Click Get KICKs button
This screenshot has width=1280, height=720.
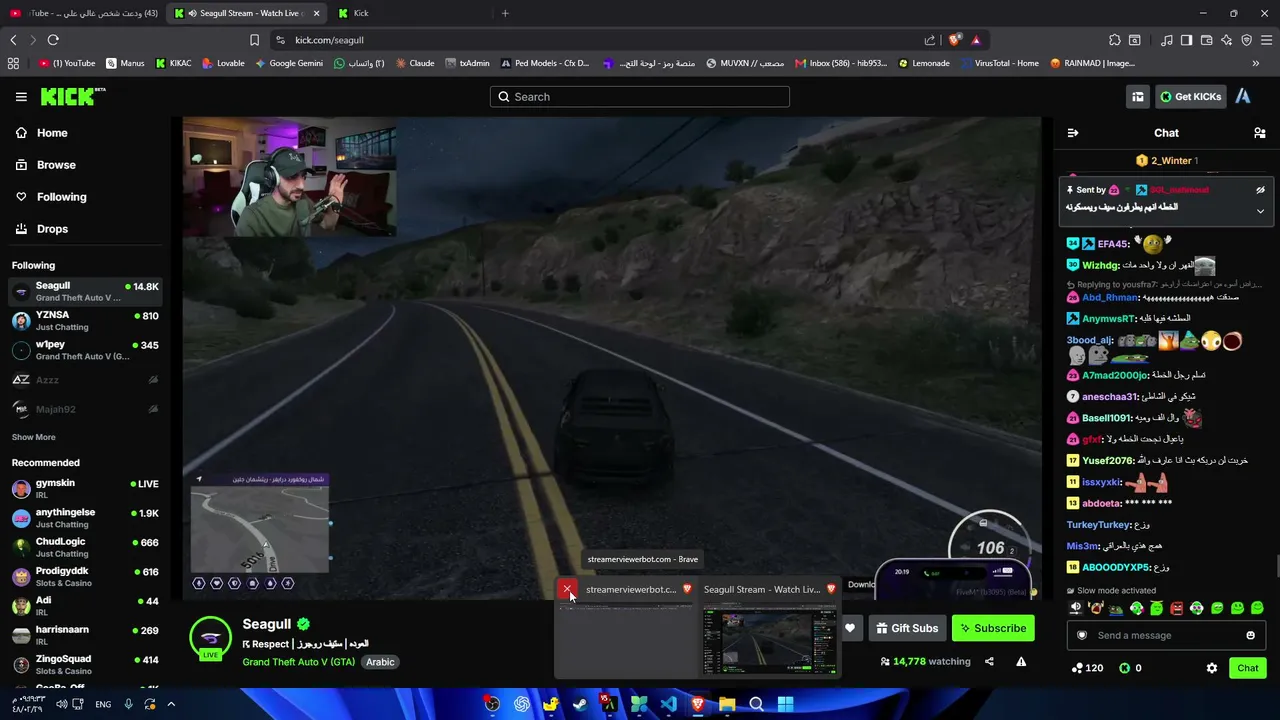[1190, 97]
